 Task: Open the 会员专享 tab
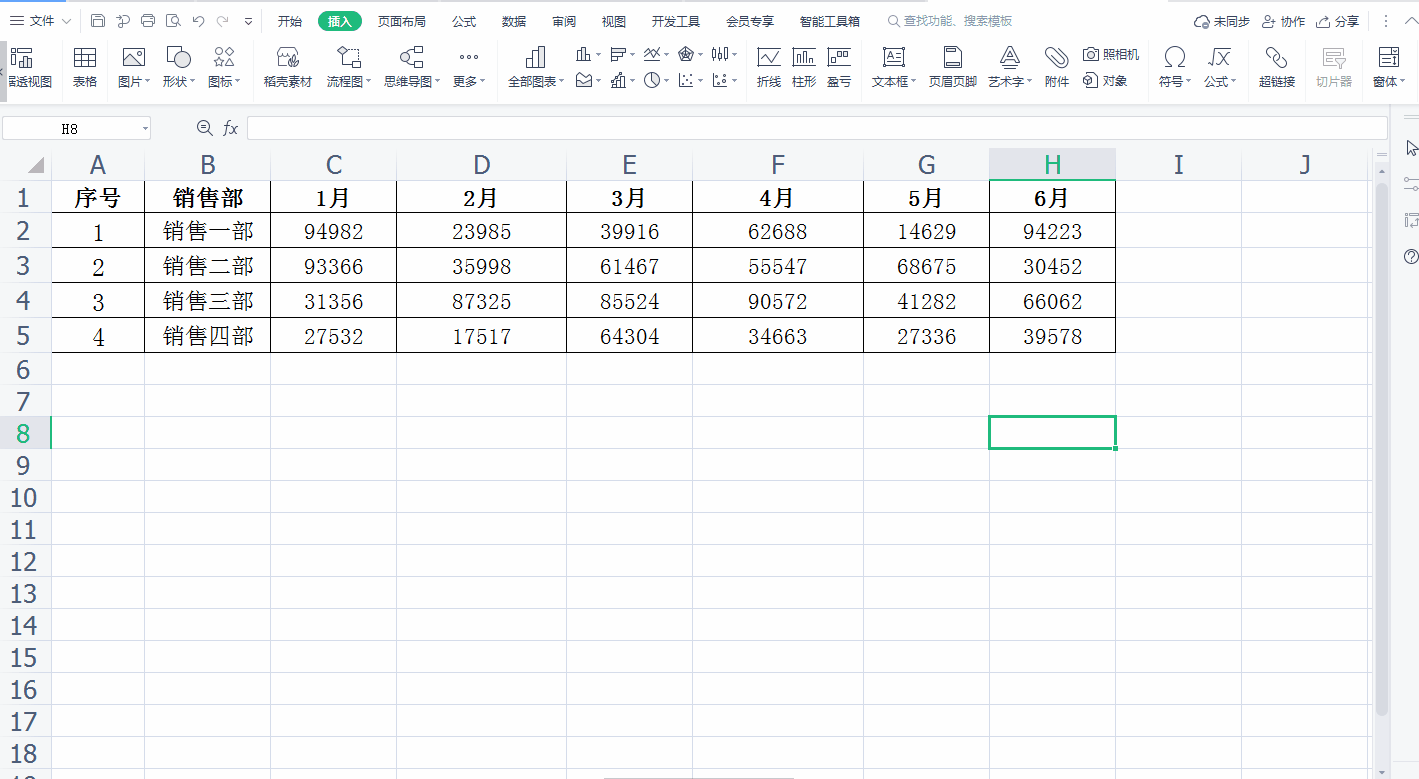click(750, 21)
